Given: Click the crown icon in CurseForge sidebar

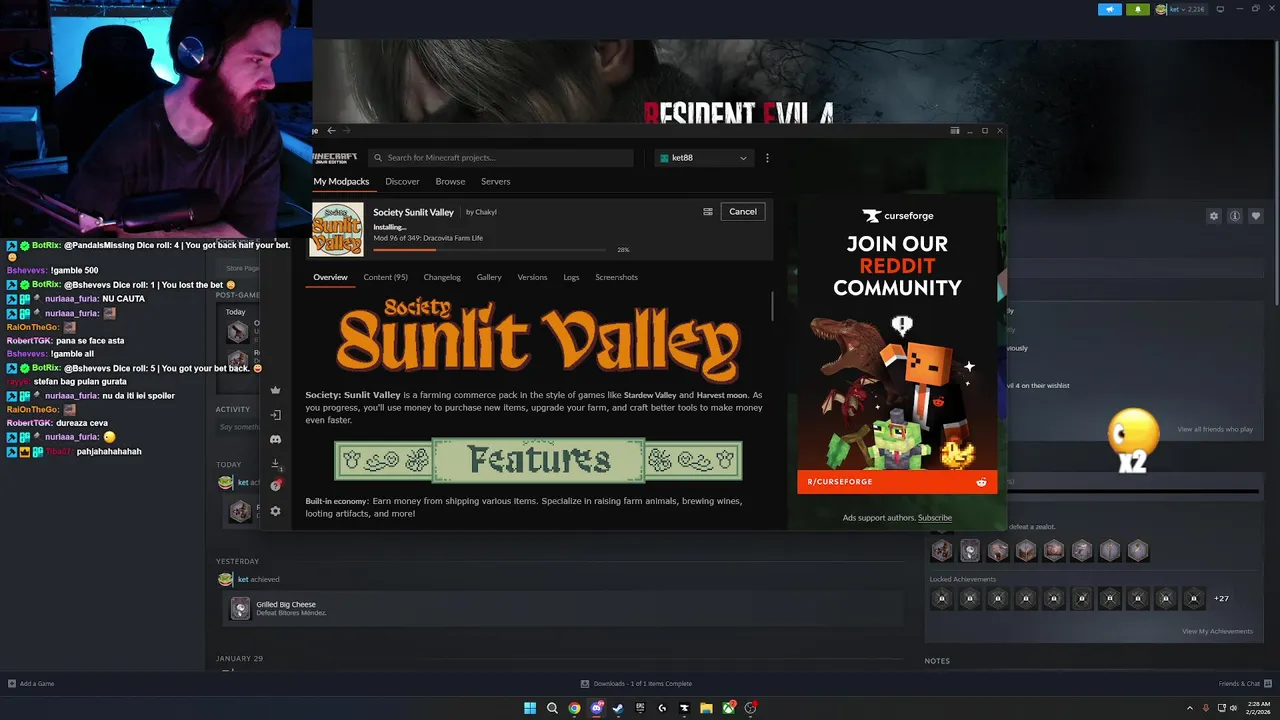Looking at the screenshot, I should (275, 390).
